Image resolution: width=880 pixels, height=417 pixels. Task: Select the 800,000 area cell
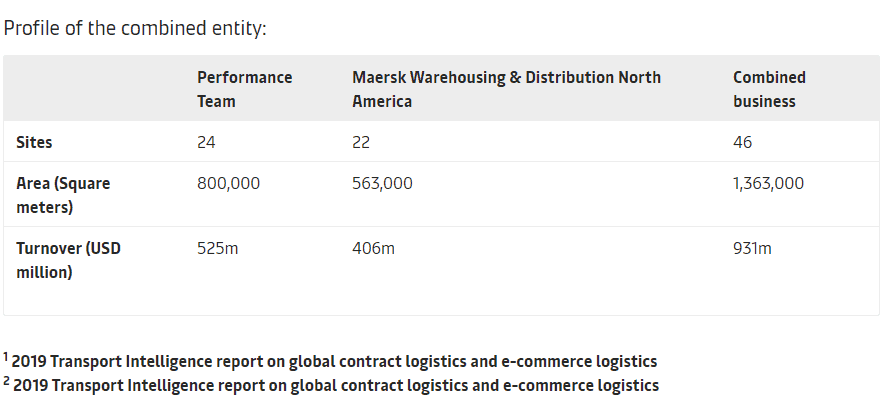(228, 184)
